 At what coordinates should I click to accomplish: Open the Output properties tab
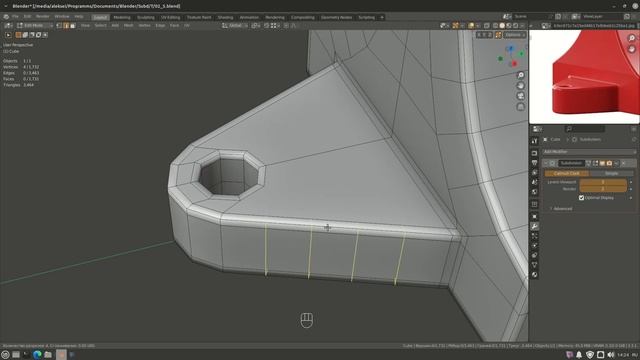coord(534,162)
